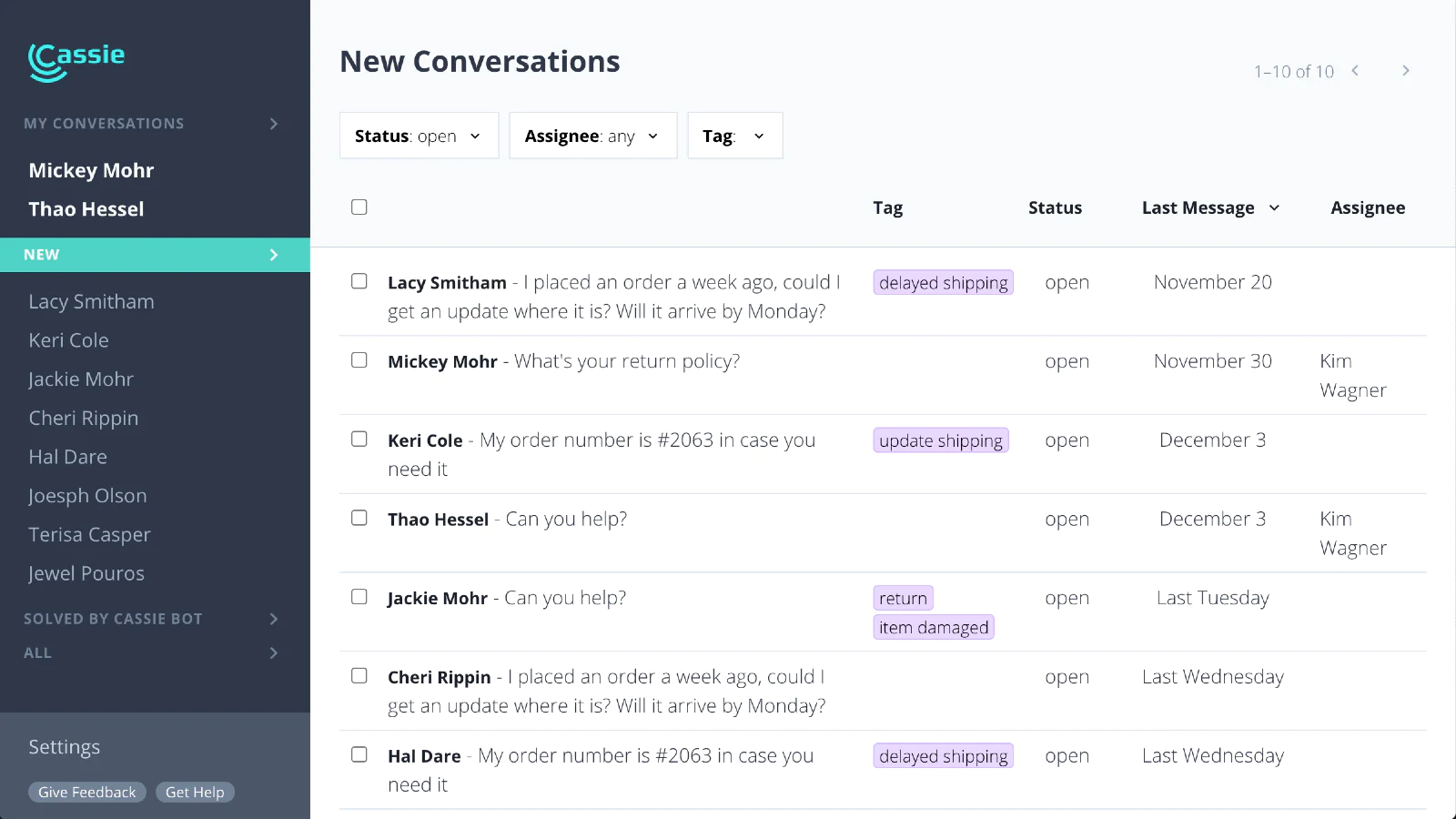Check Lacy Smitham's conversation checkbox
Image resolution: width=1456 pixels, height=819 pixels.
(359, 281)
